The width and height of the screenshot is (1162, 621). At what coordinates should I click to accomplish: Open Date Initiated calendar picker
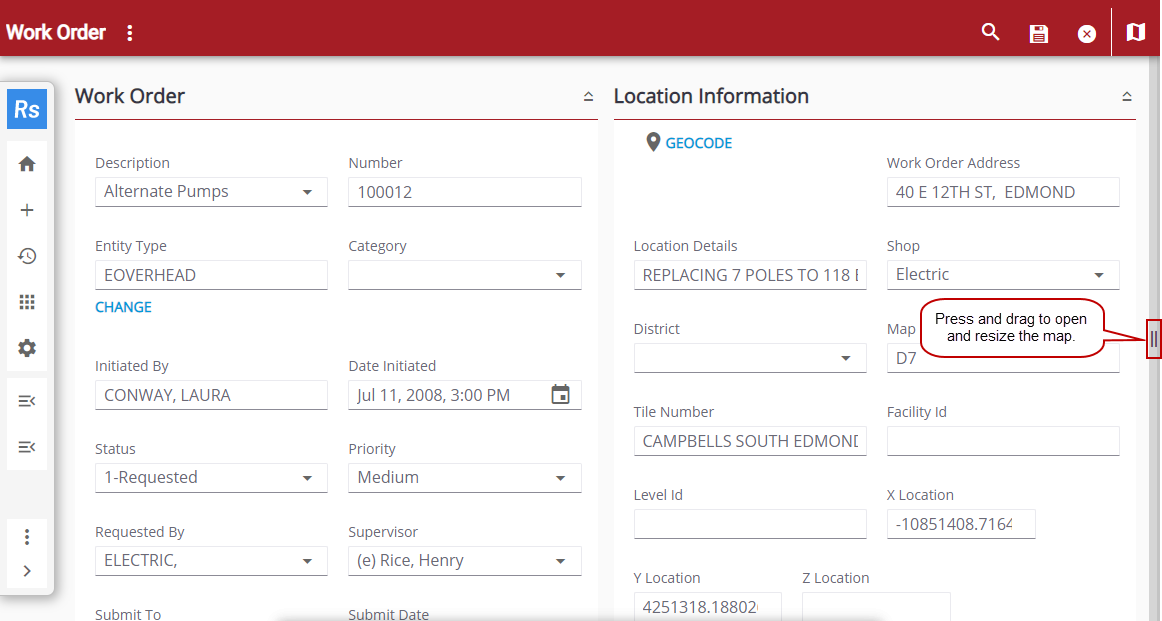tap(561, 395)
